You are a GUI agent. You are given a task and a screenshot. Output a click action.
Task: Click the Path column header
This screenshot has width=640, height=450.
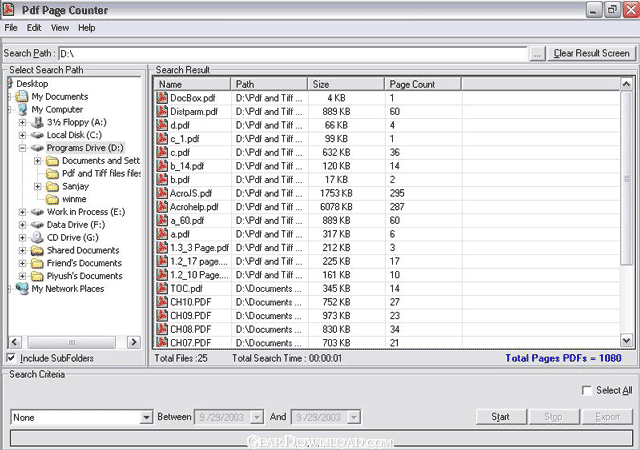coord(269,84)
